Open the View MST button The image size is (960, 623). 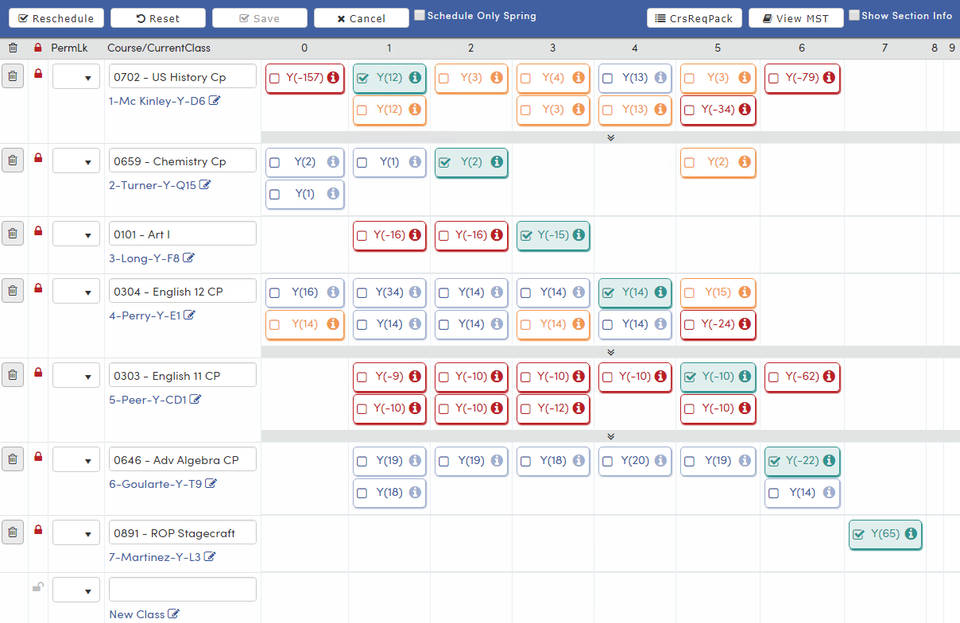[796, 18]
